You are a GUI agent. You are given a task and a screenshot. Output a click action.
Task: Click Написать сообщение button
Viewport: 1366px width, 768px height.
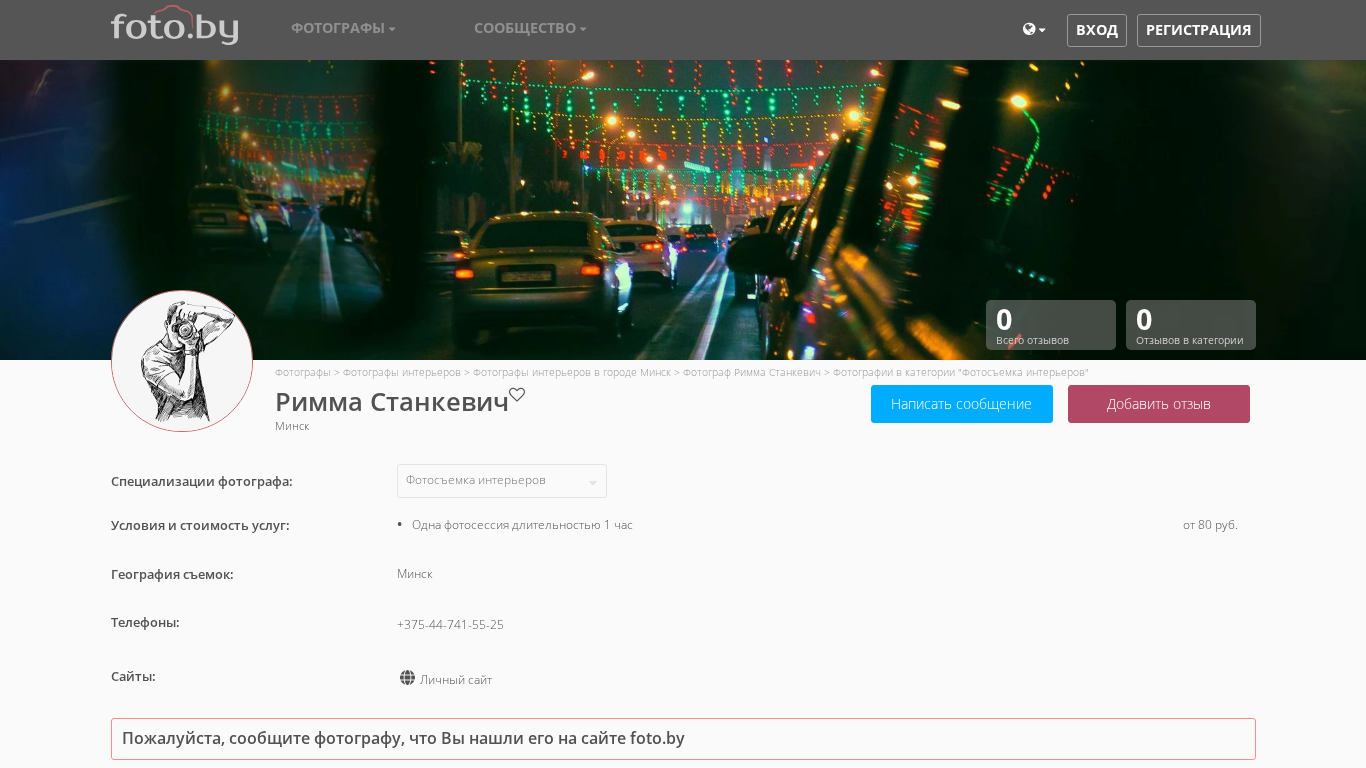pos(962,404)
